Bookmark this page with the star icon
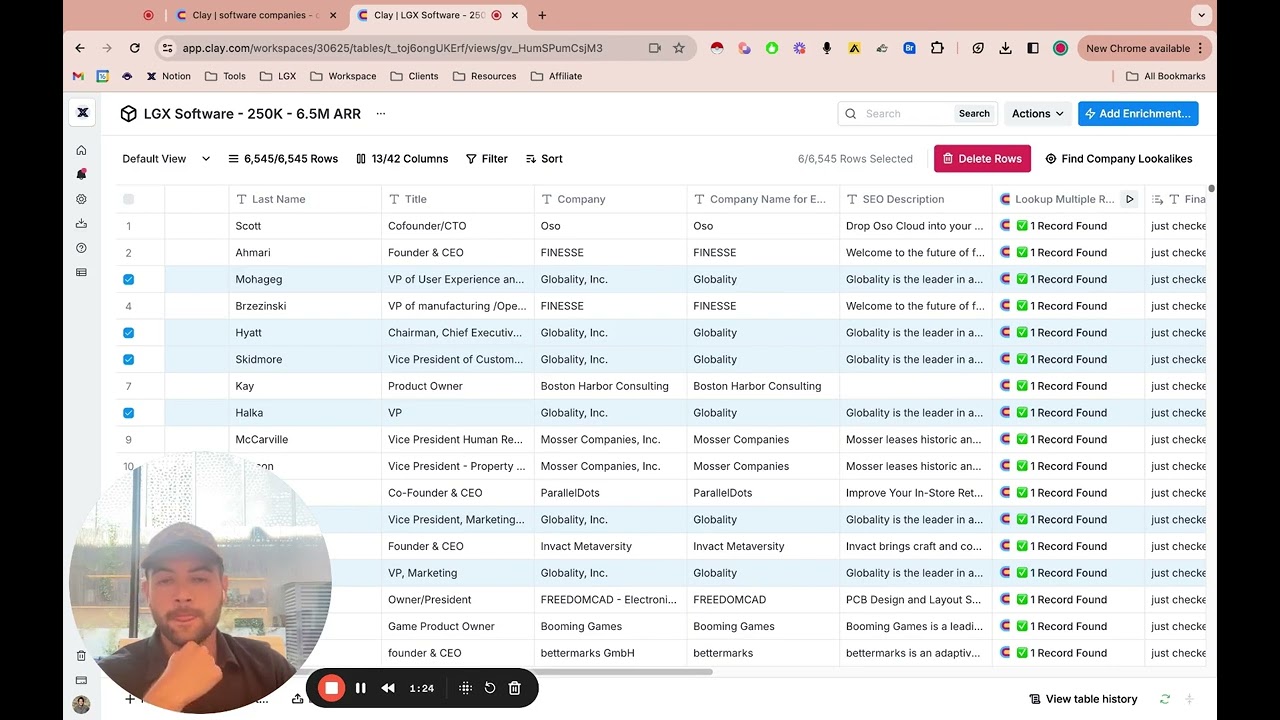This screenshot has height=720, width=1280. [x=679, y=48]
